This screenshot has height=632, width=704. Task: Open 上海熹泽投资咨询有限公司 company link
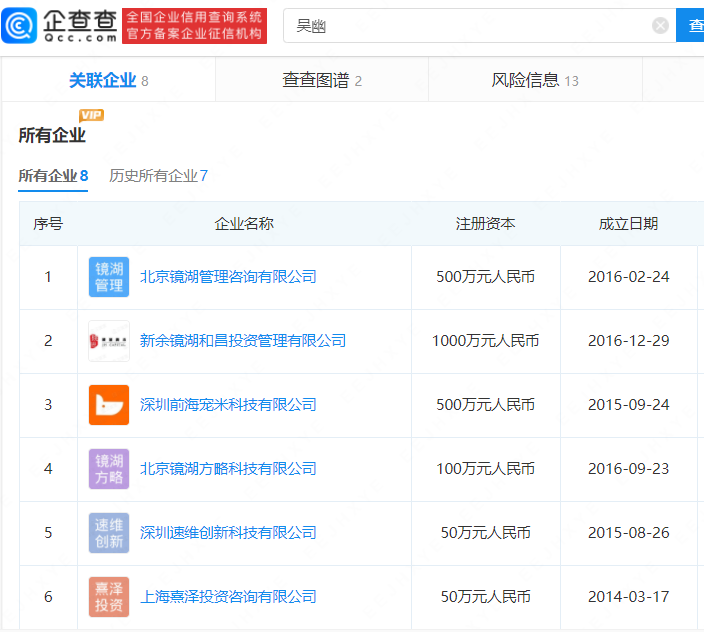[228, 597]
